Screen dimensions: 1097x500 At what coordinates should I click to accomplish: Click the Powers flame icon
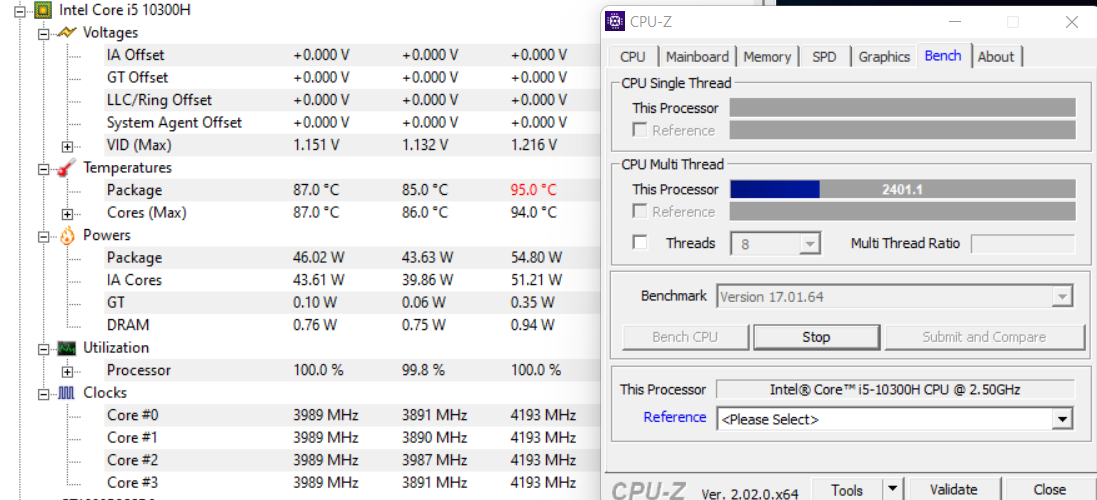click(67, 235)
